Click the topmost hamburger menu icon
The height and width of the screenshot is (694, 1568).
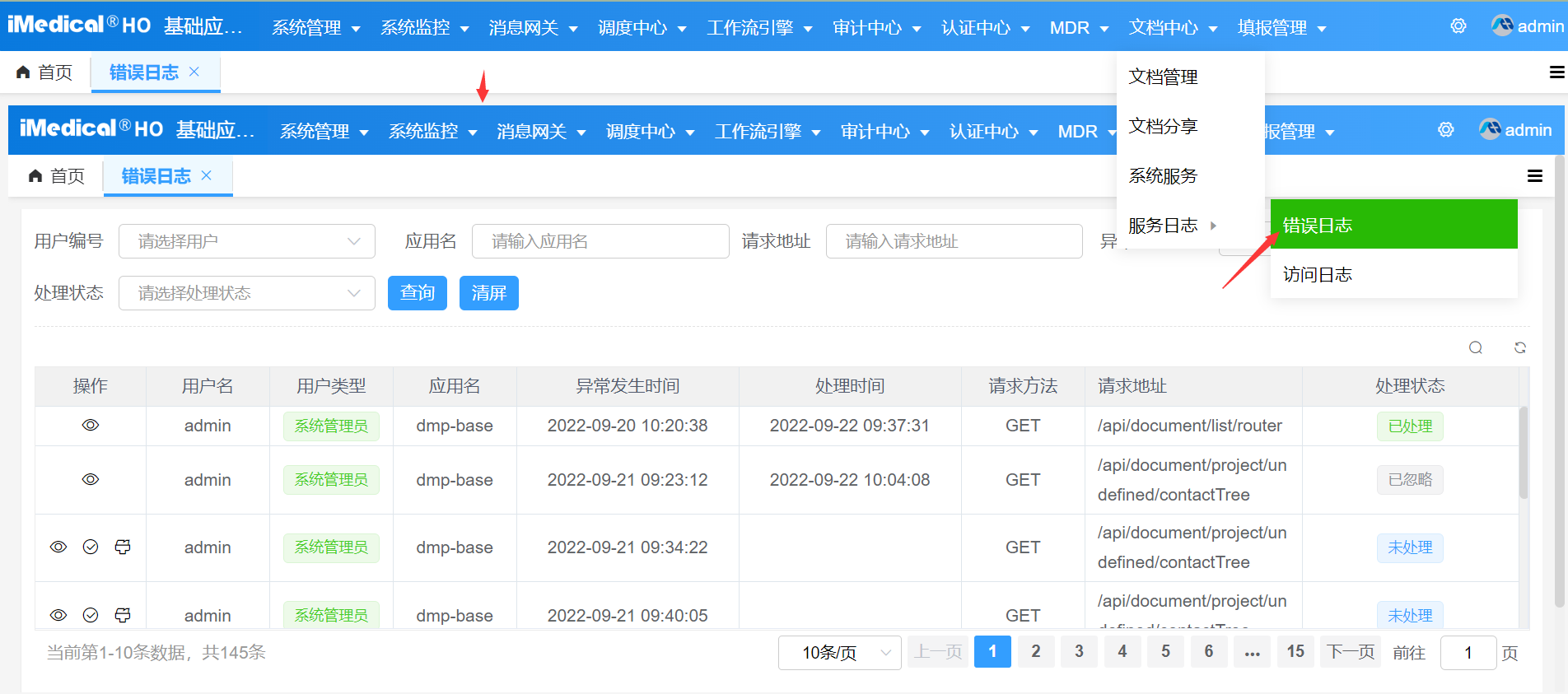[x=1556, y=72]
